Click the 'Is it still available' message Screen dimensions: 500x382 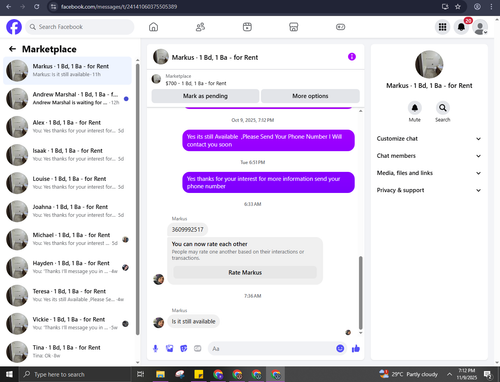pos(193,321)
